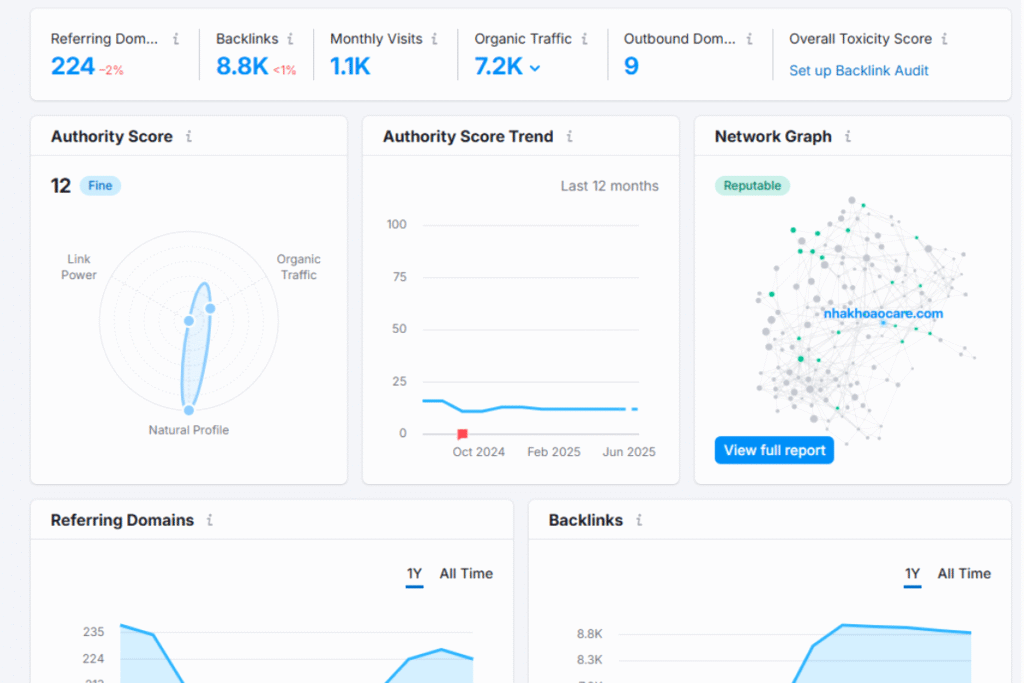Click info icon beside Backlinks metric

(x=290, y=39)
